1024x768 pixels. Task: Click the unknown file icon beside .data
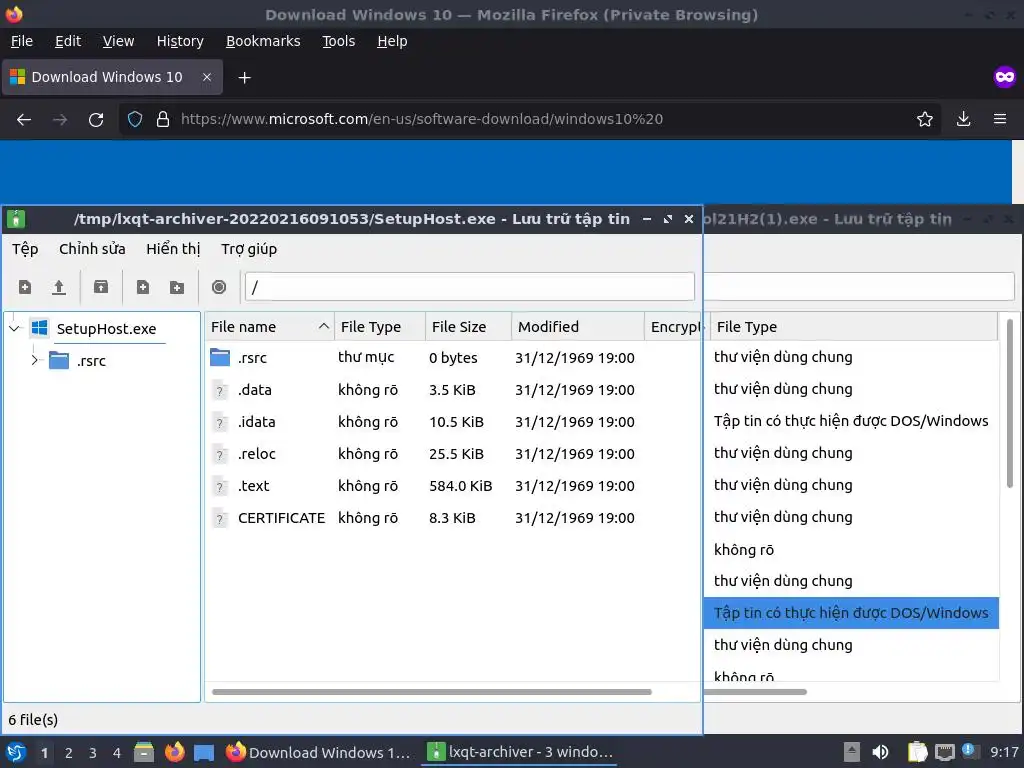[x=220, y=391]
